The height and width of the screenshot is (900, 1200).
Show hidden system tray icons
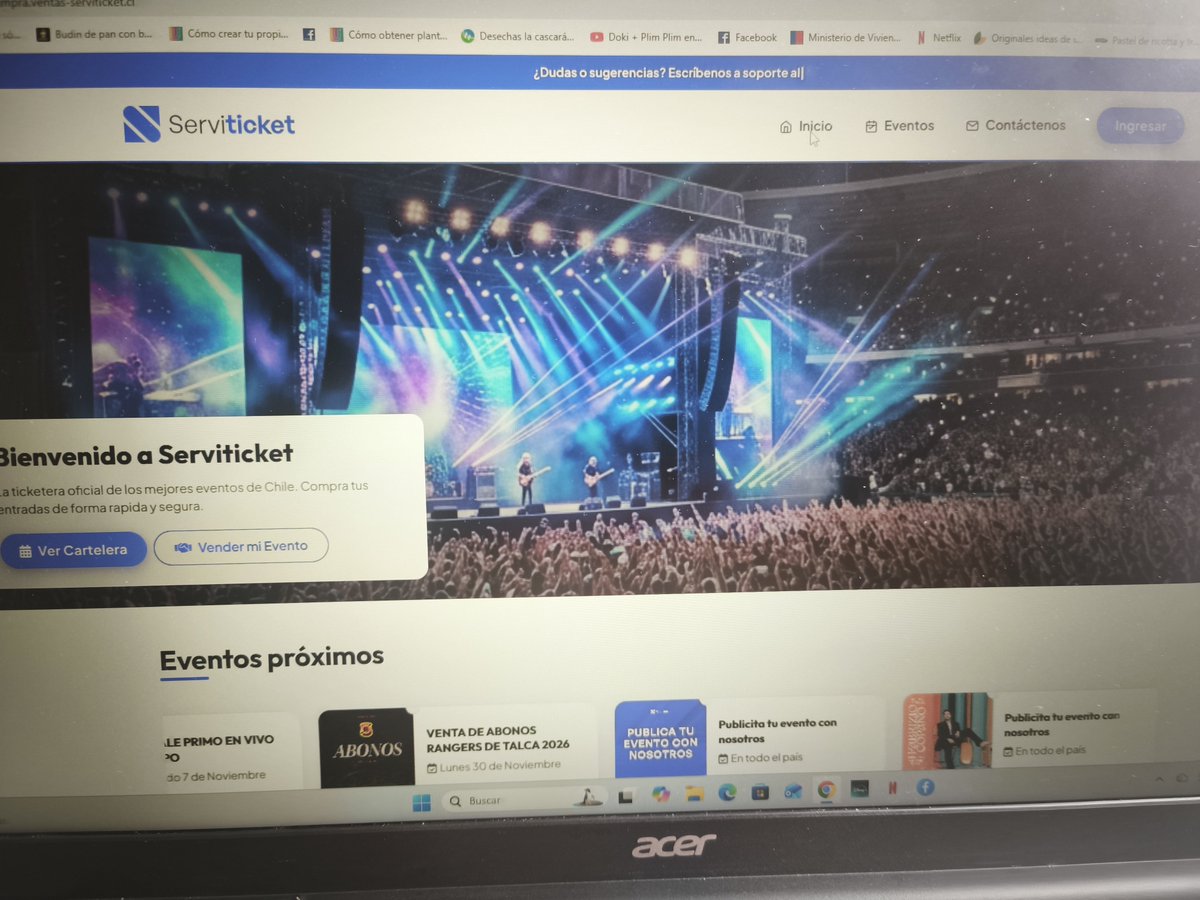pyautogui.click(x=1159, y=779)
